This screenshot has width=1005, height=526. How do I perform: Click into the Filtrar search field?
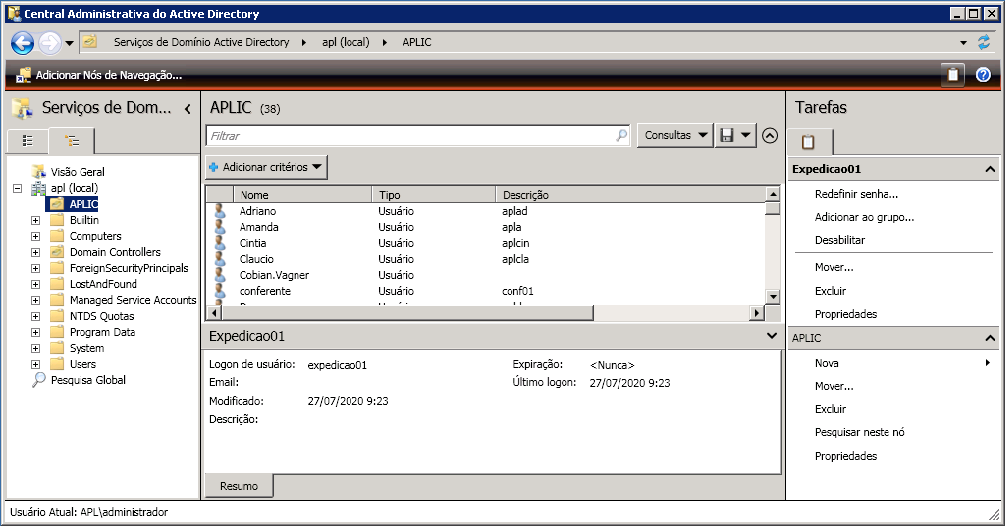(x=410, y=136)
